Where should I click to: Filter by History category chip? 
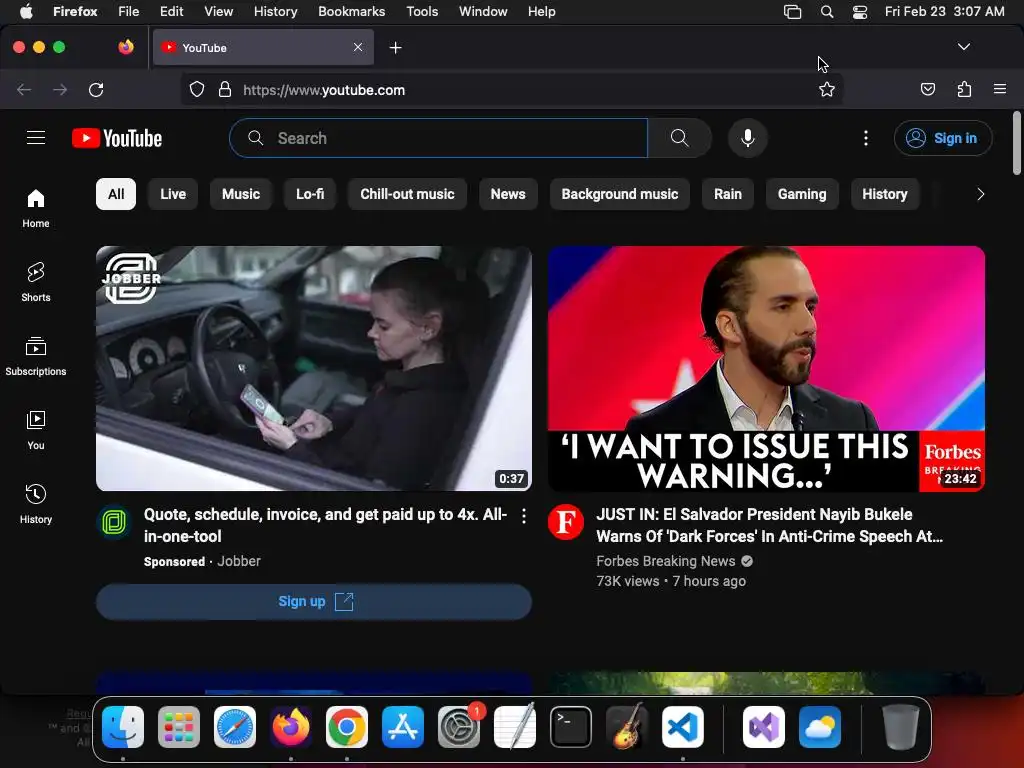coord(885,194)
